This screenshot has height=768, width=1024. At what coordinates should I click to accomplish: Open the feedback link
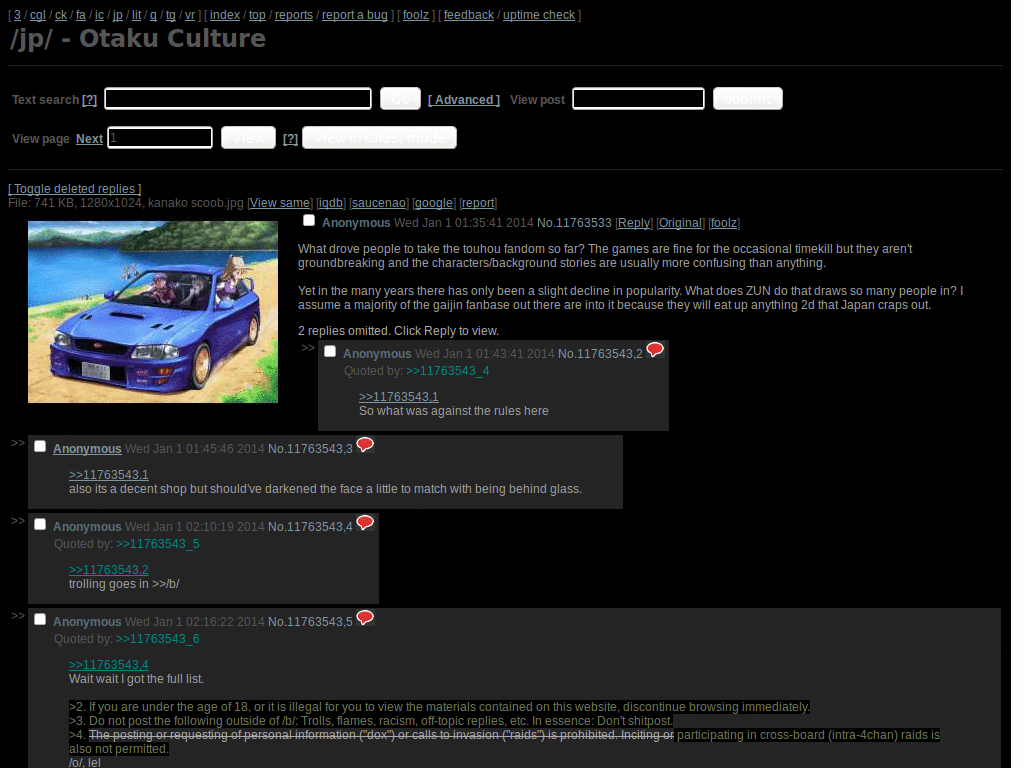point(469,15)
